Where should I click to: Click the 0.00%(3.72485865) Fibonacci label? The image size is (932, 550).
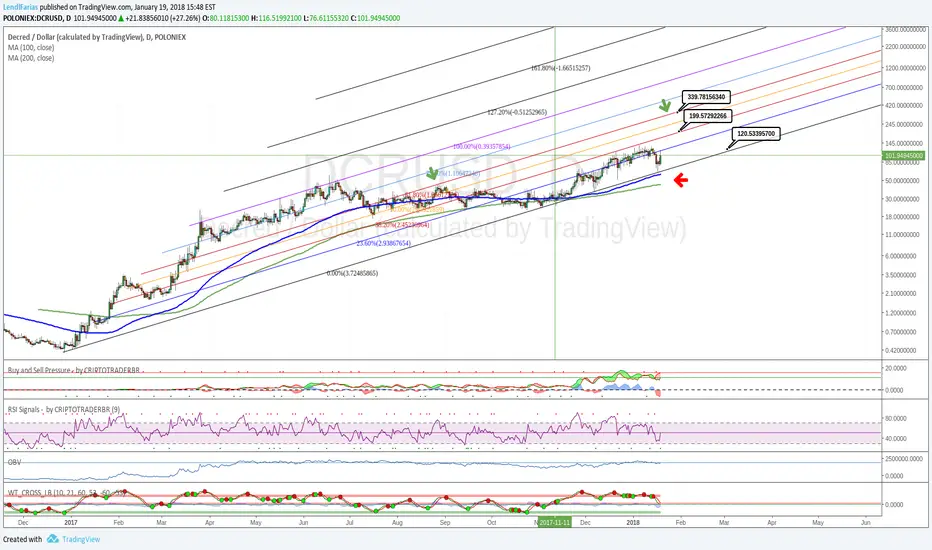click(352, 274)
